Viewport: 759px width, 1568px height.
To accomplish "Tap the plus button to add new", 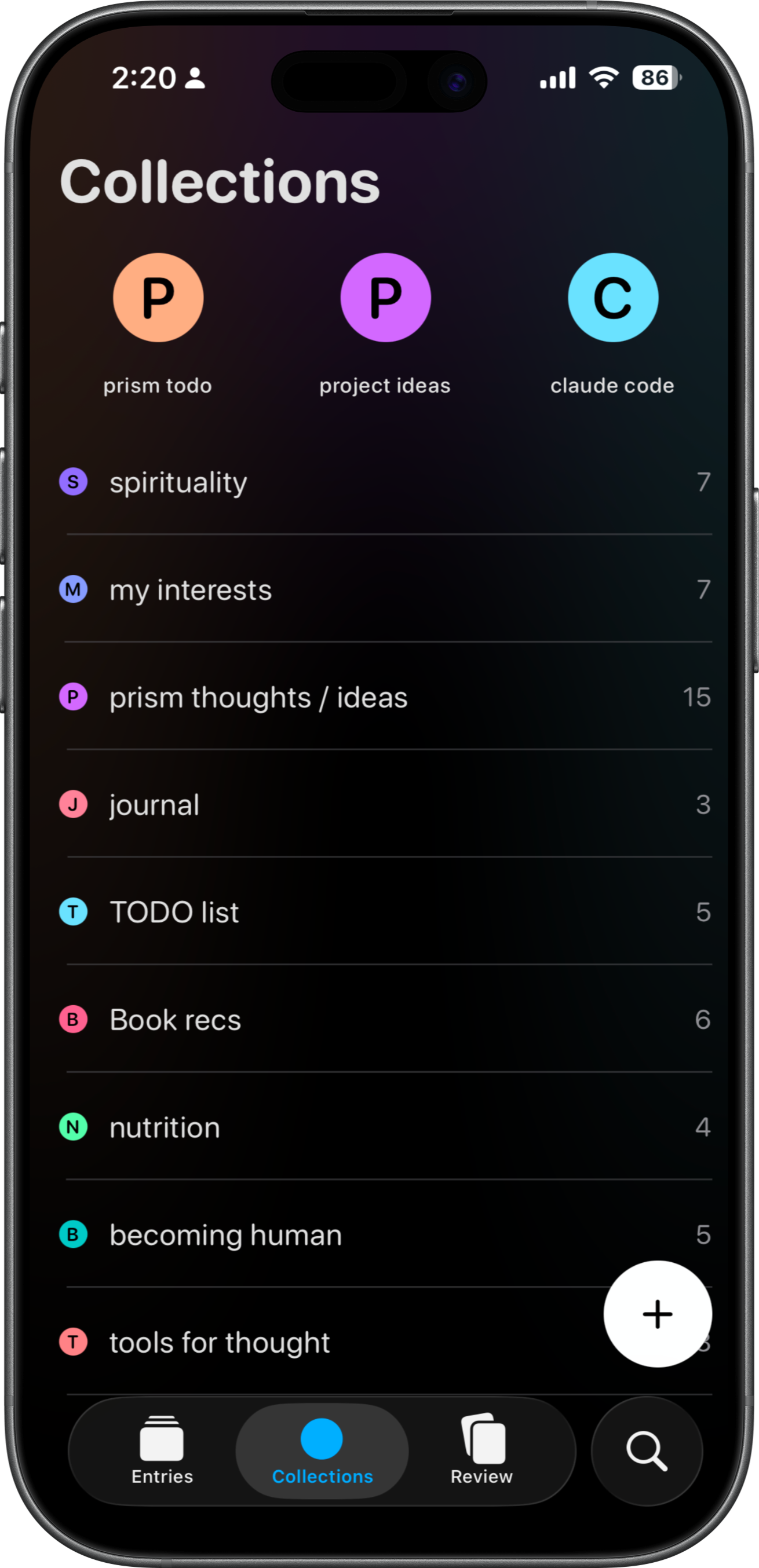I will pos(657,1314).
